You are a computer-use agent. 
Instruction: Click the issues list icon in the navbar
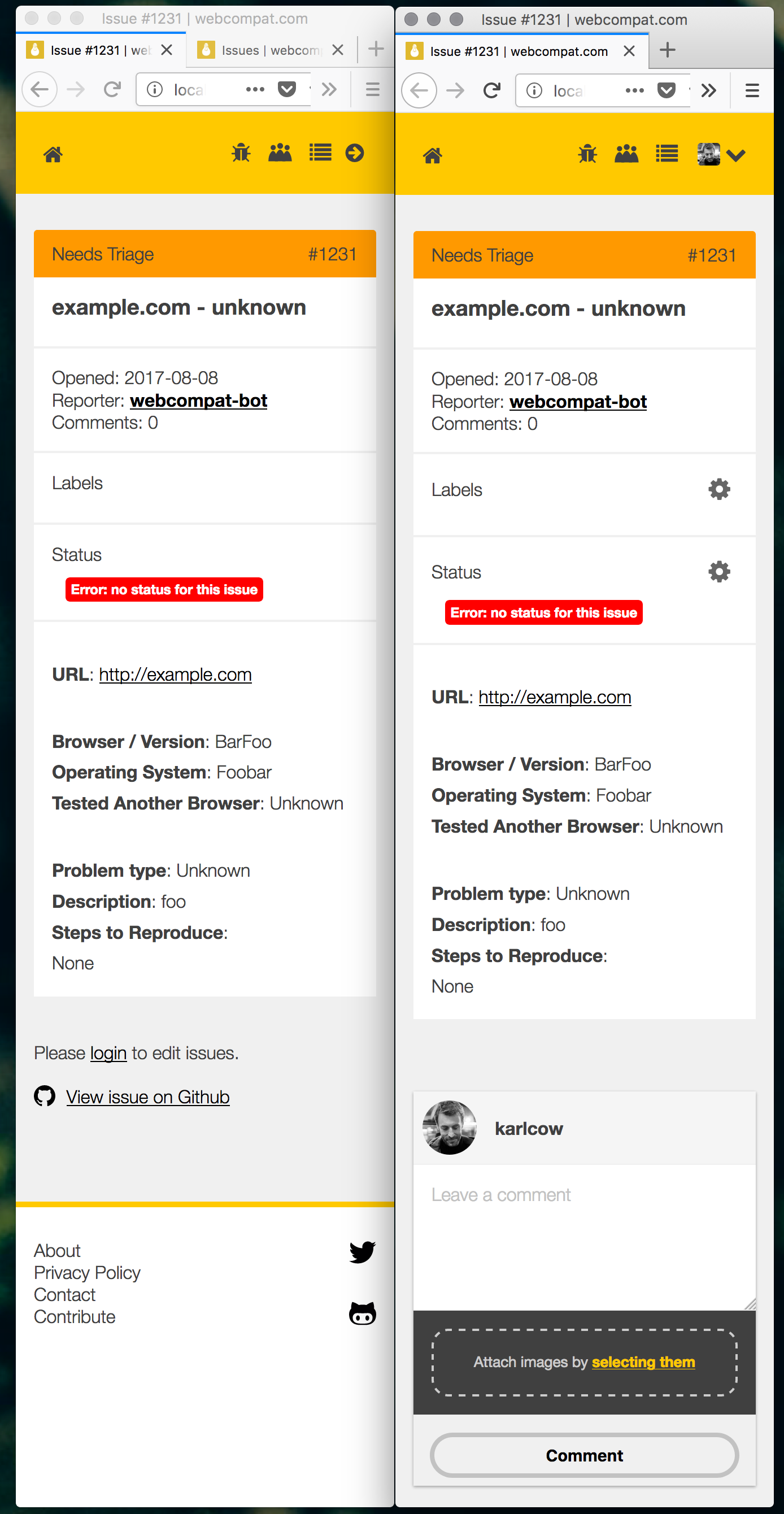[320, 152]
